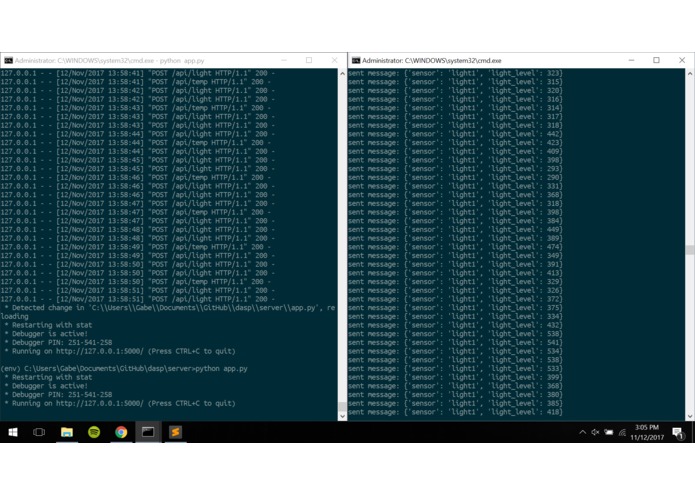Click the message with light_level 442
This screenshot has width=695, height=494.
[455, 134]
